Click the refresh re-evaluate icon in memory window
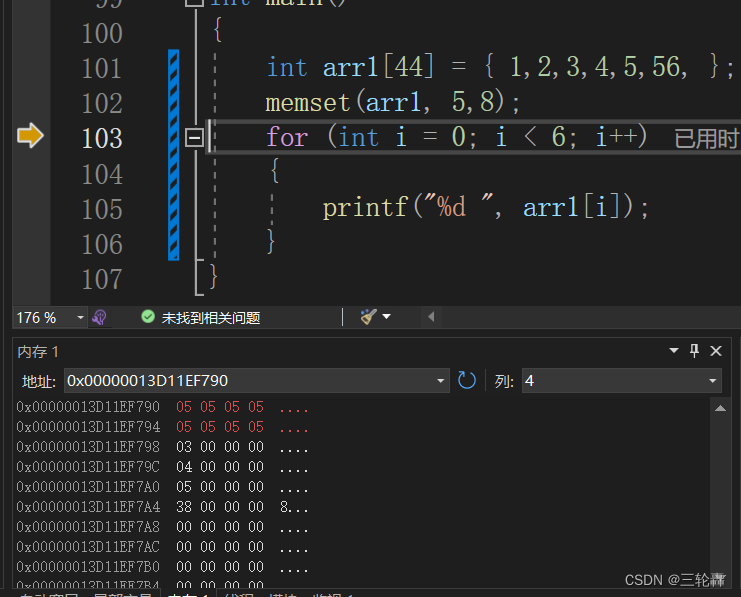The width and height of the screenshot is (741, 597). (467, 380)
